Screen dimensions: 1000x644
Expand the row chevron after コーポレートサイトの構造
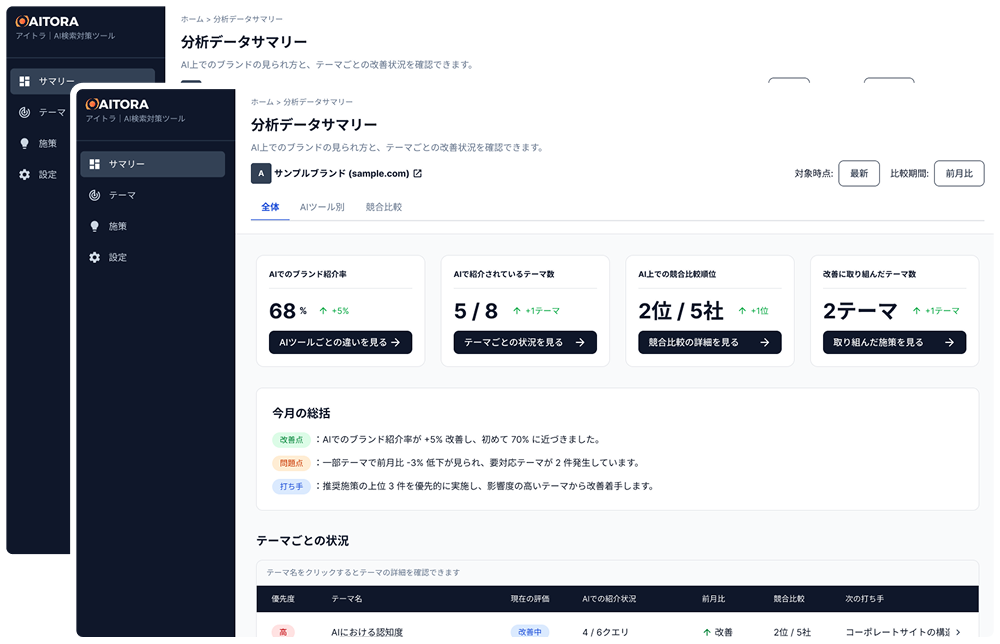click(958, 633)
